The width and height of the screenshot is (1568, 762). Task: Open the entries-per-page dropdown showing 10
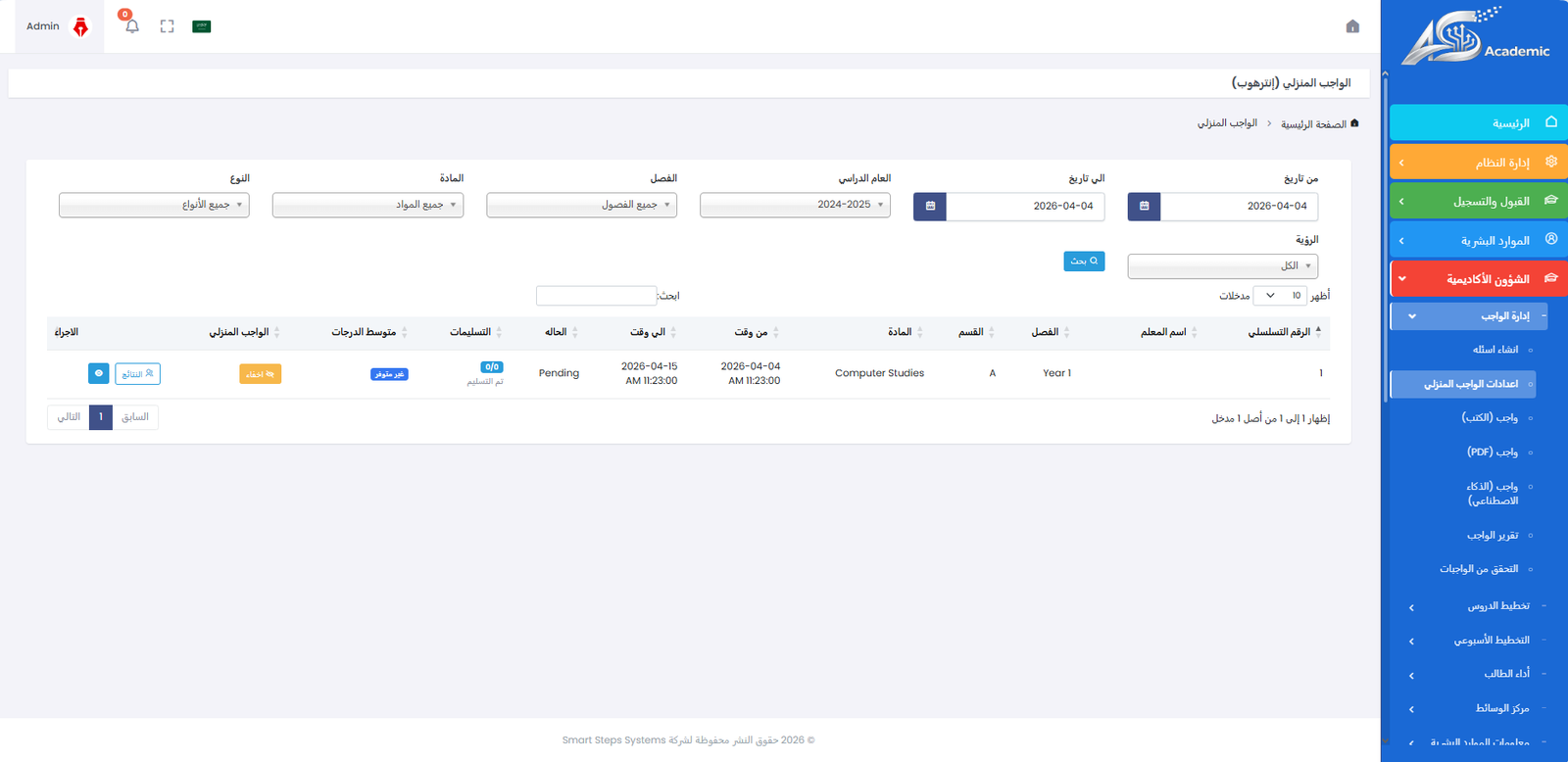pyautogui.click(x=1280, y=296)
